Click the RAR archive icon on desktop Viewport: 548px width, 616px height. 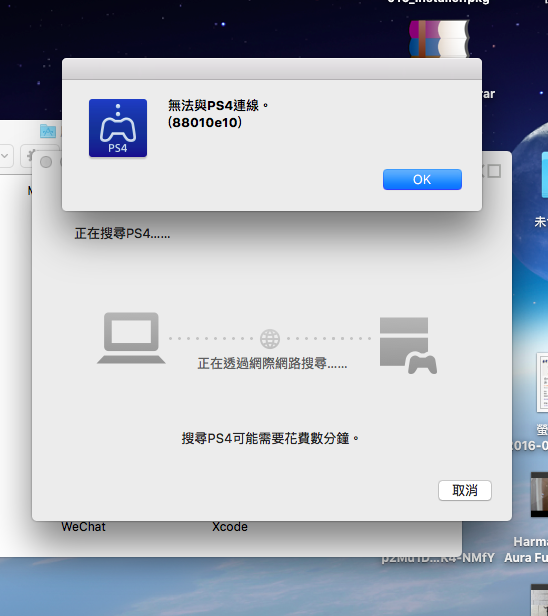439,39
